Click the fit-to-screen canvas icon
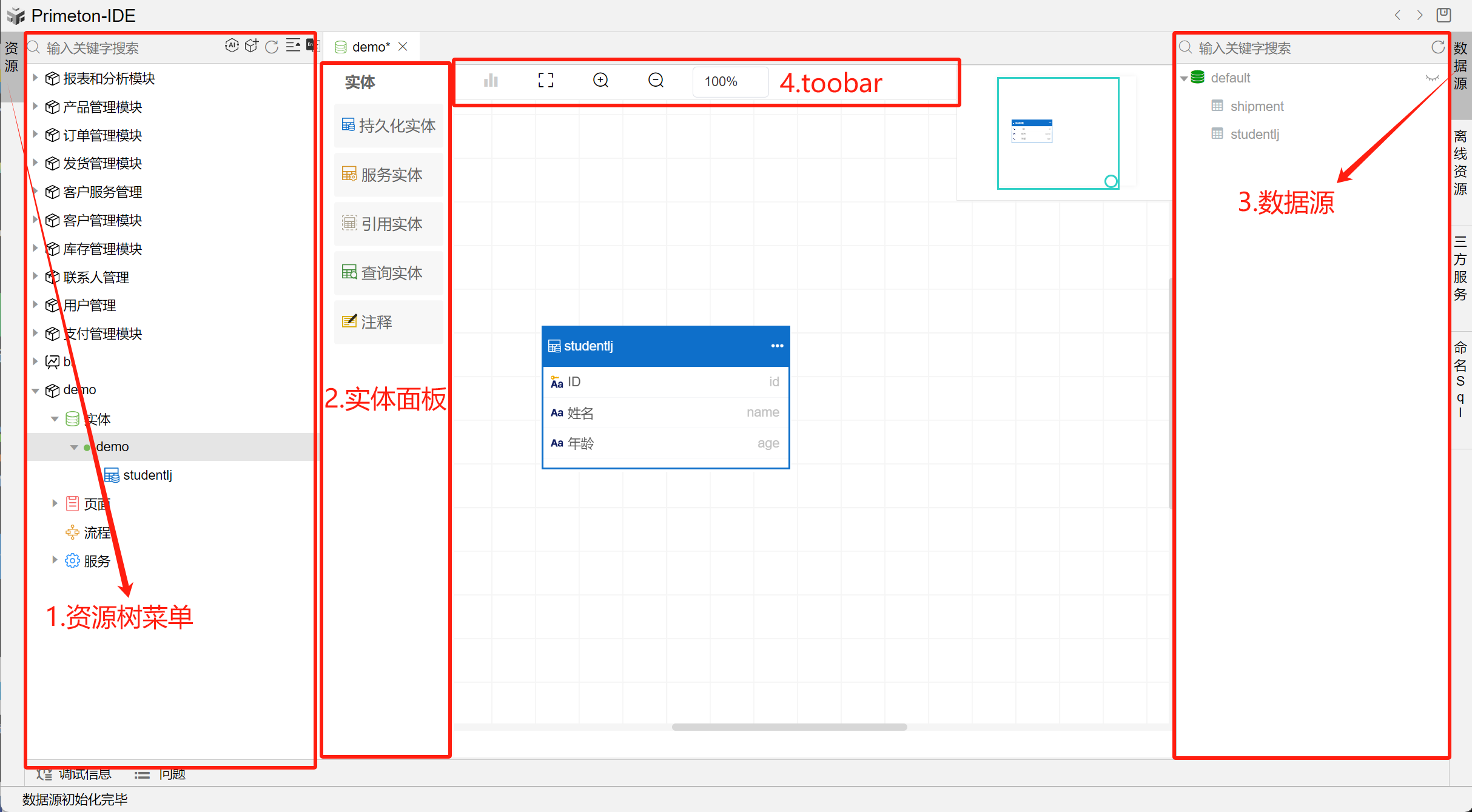This screenshot has height=812, width=1472. 546,81
